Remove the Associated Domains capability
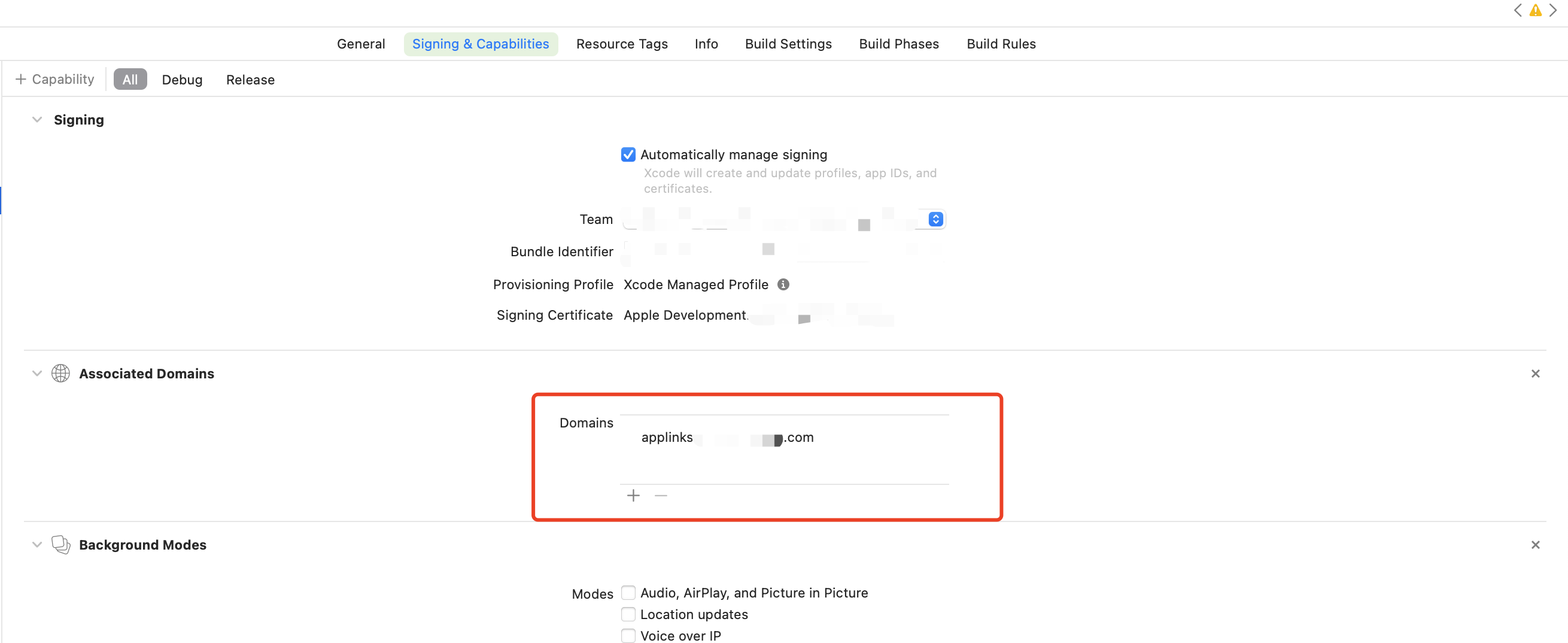 point(1536,373)
